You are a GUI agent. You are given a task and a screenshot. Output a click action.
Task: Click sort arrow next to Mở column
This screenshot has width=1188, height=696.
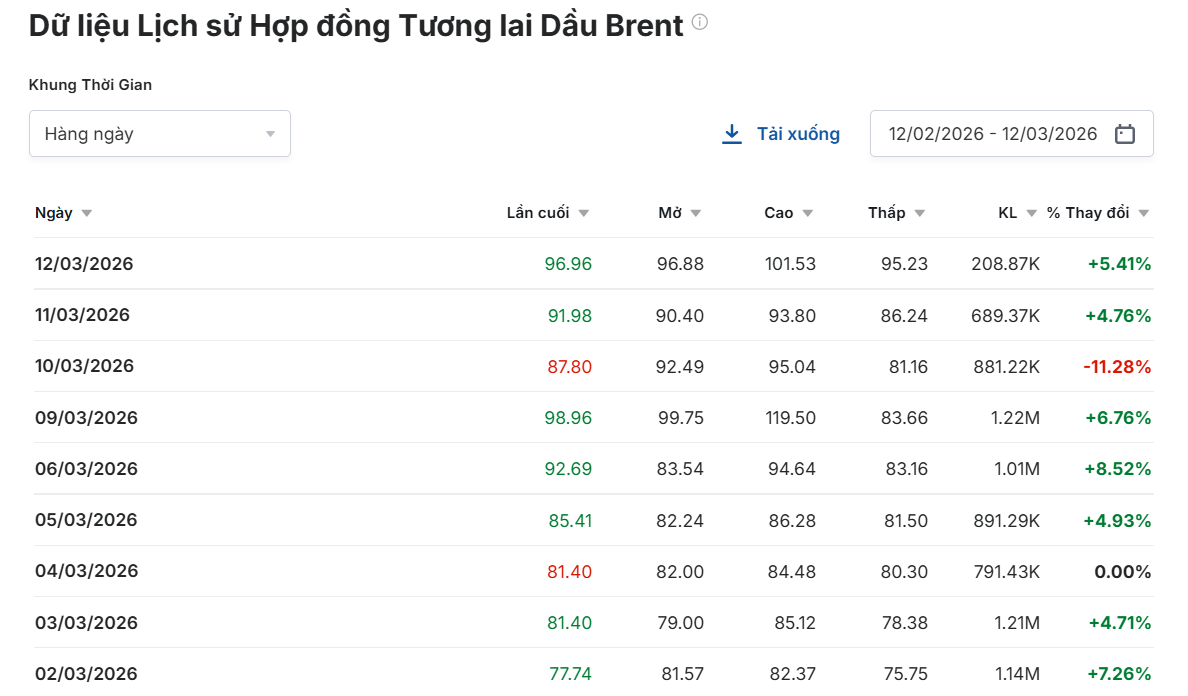click(696, 213)
